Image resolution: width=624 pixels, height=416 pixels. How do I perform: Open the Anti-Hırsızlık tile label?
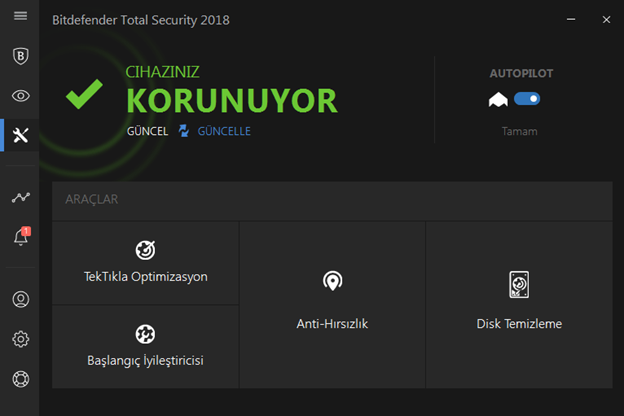coord(332,324)
